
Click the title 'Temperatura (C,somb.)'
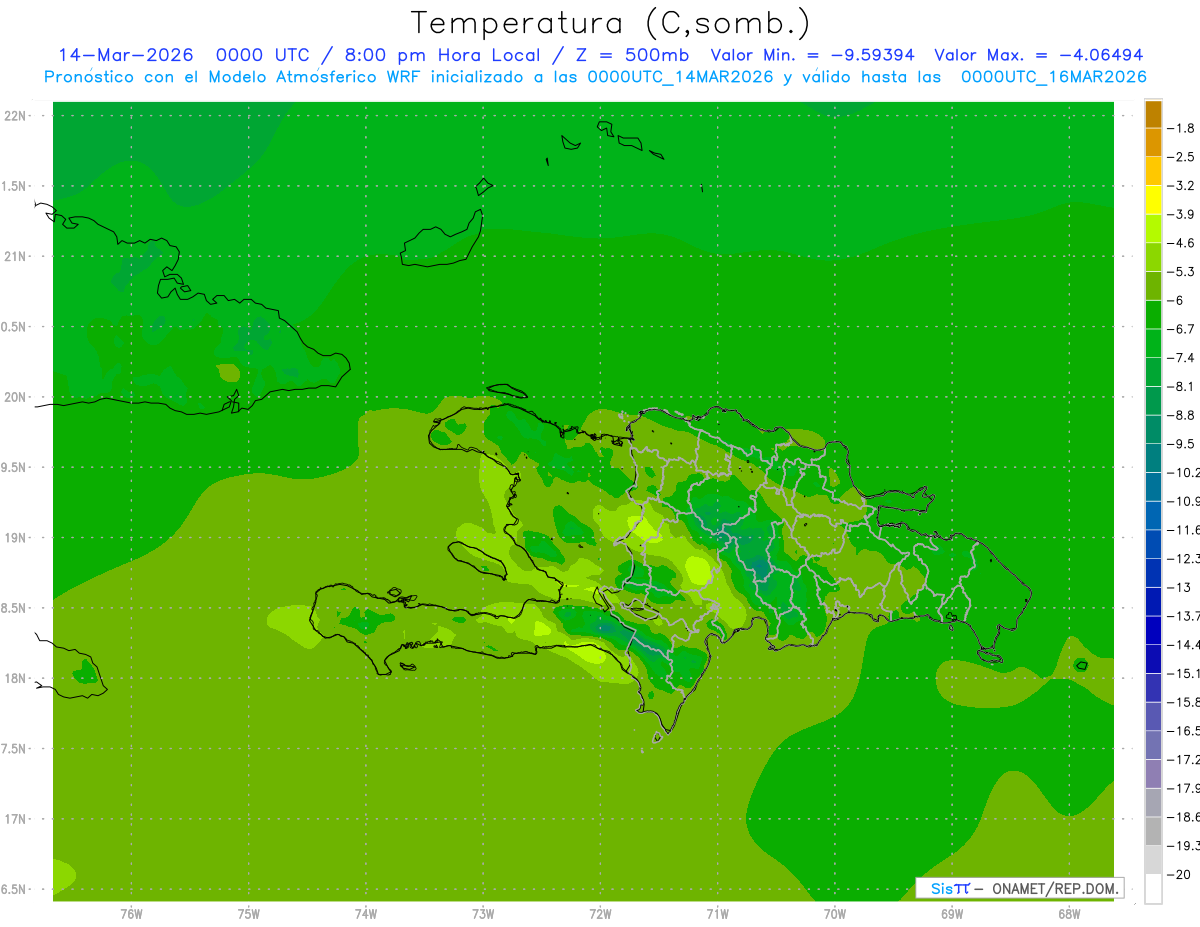point(610,24)
